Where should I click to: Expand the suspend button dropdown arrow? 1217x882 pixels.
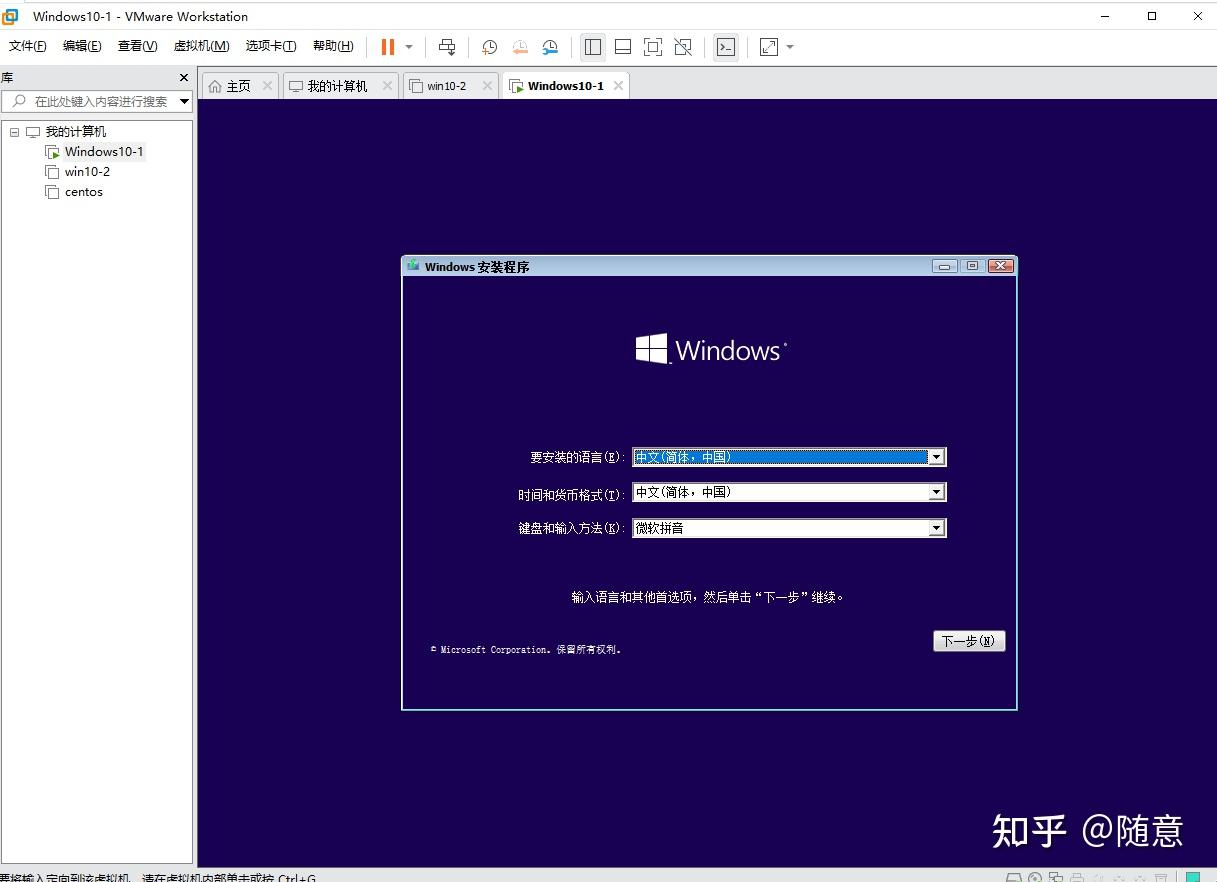[x=408, y=46]
